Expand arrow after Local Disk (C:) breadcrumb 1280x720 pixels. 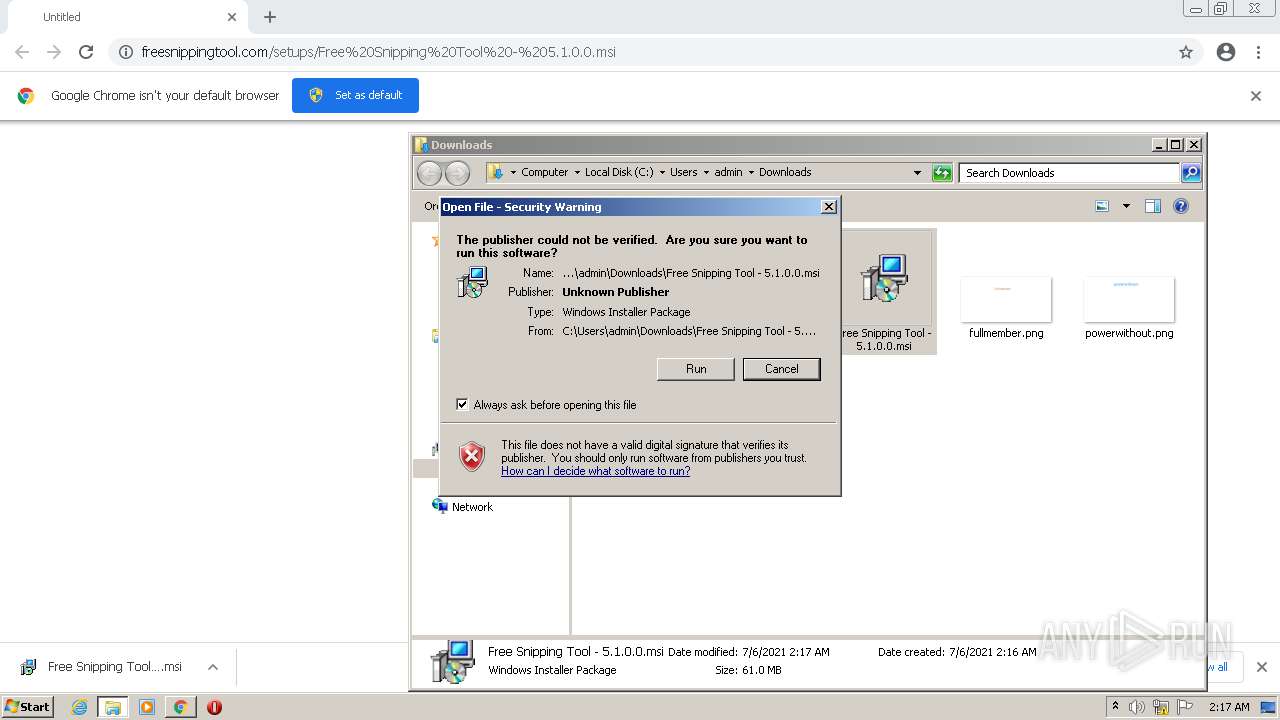(661, 172)
